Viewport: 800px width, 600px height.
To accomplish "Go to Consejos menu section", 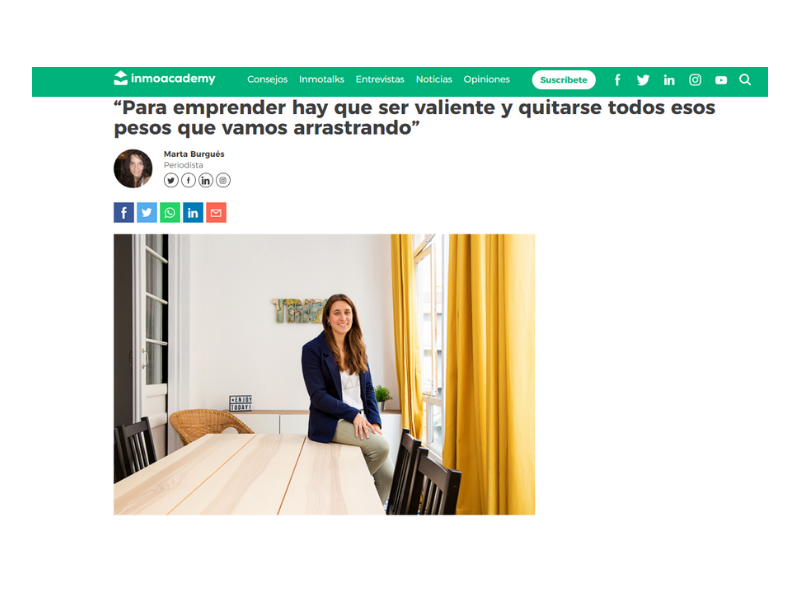I will click(267, 79).
